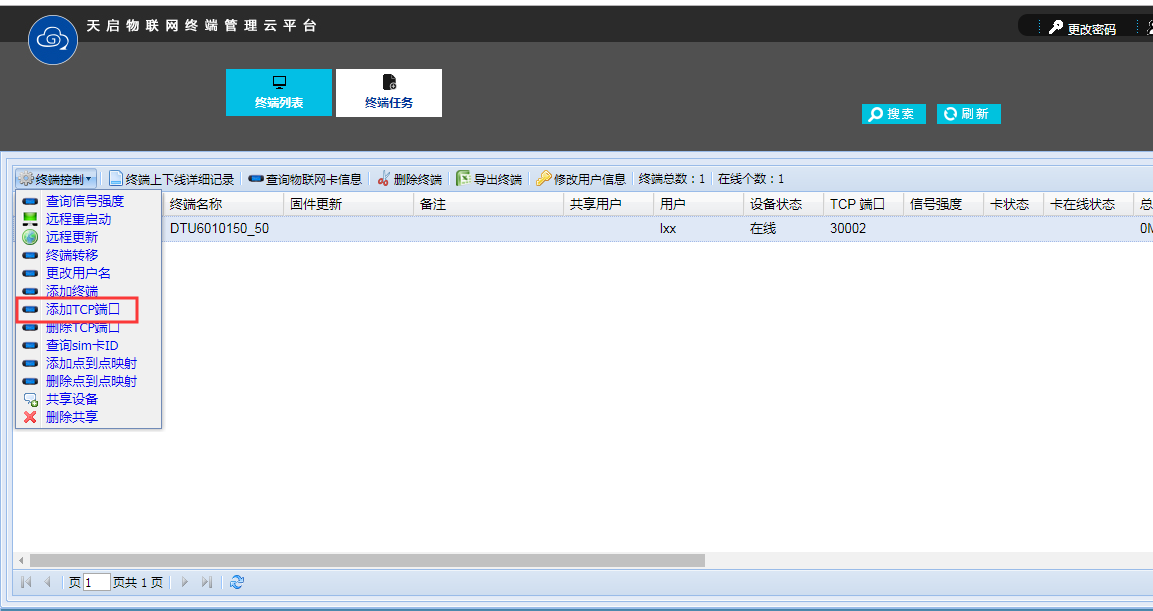Click the cloud platform logo icon
This screenshot has height=611, width=1153.
click(x=53, y=40)
